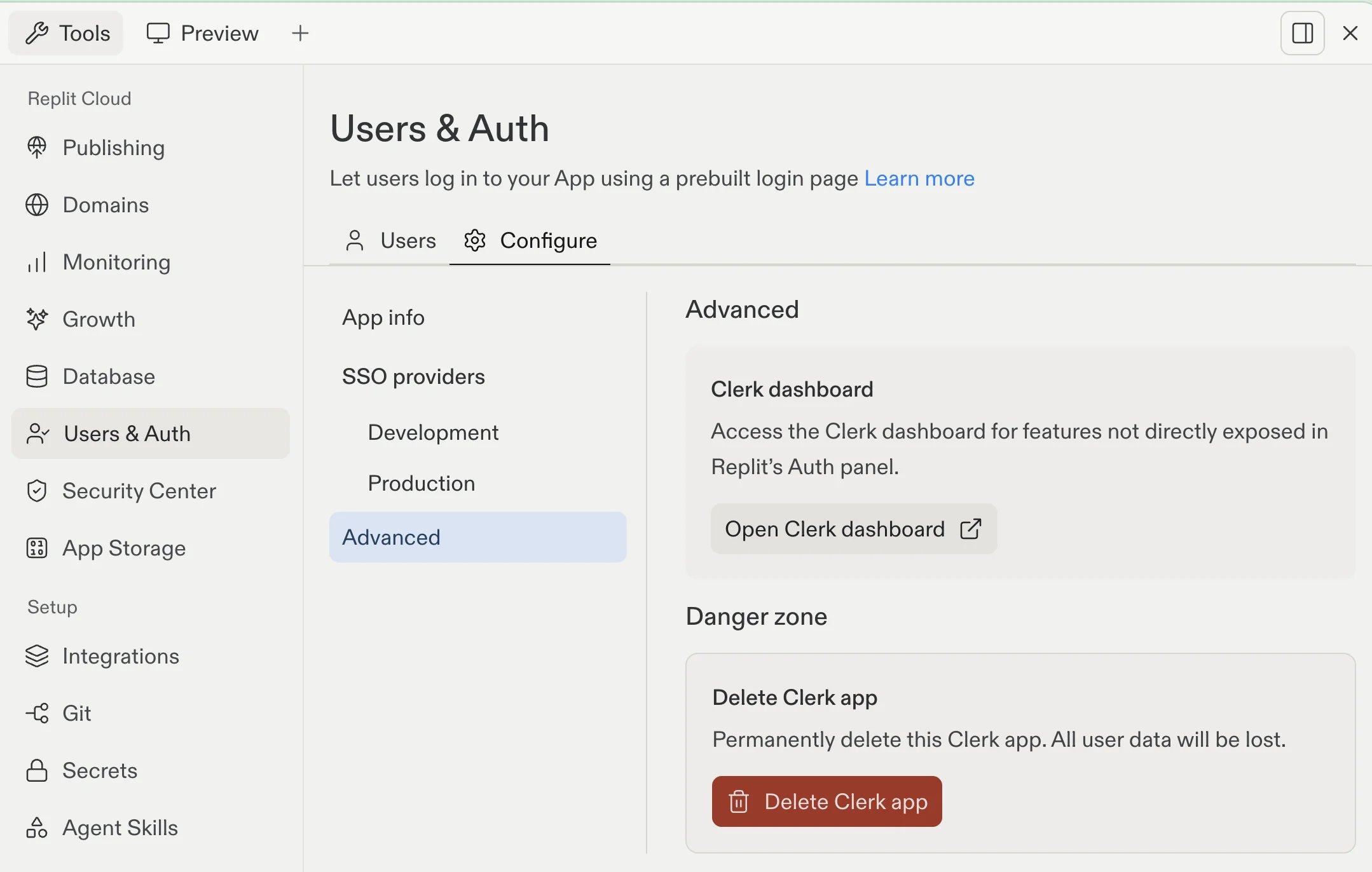This screenshot has height=872, width=1372.
Task: Click the Configure gear icon
Action: [x=475, y=240]
